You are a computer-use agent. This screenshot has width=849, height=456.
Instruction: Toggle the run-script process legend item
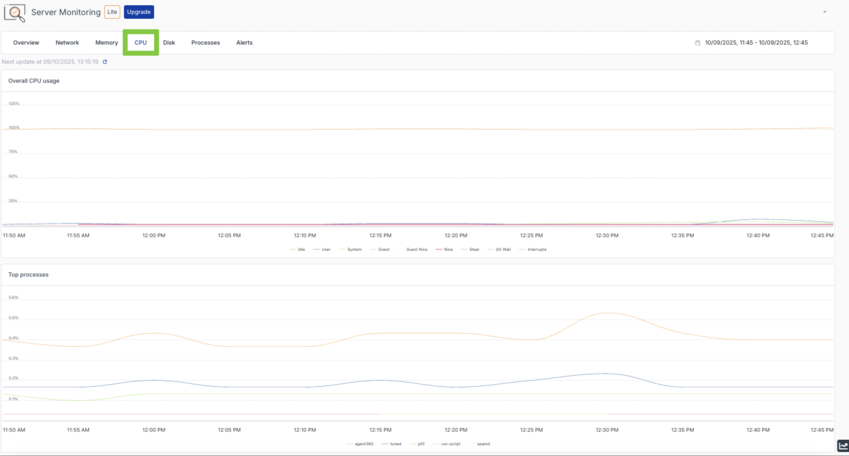pos(448,443)
